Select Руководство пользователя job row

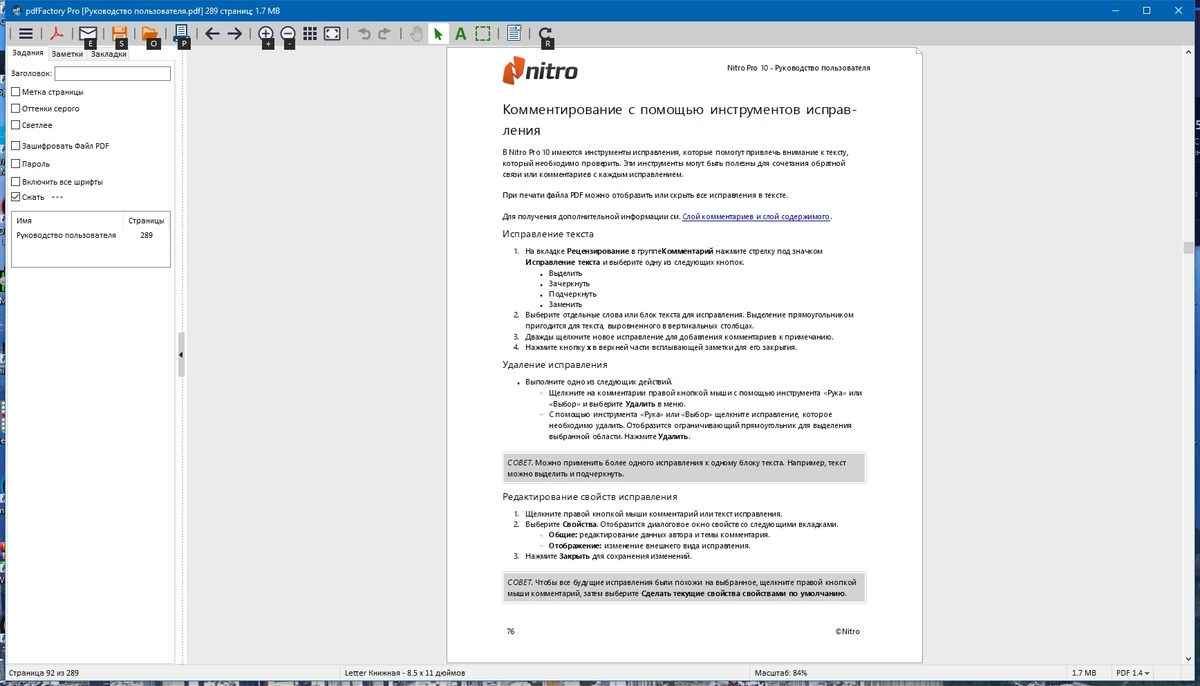(90, 235)
